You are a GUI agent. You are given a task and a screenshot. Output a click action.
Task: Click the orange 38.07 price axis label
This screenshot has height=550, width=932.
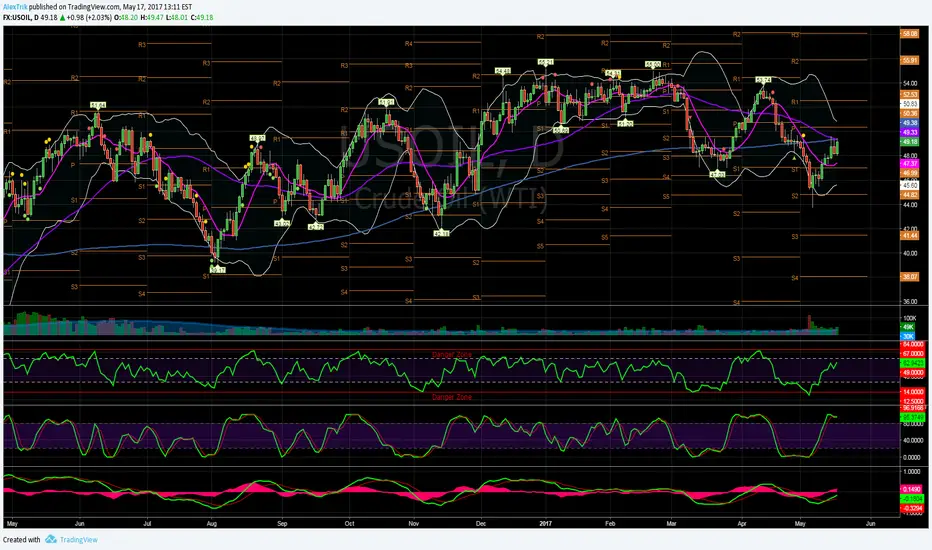tap(910, 277)
